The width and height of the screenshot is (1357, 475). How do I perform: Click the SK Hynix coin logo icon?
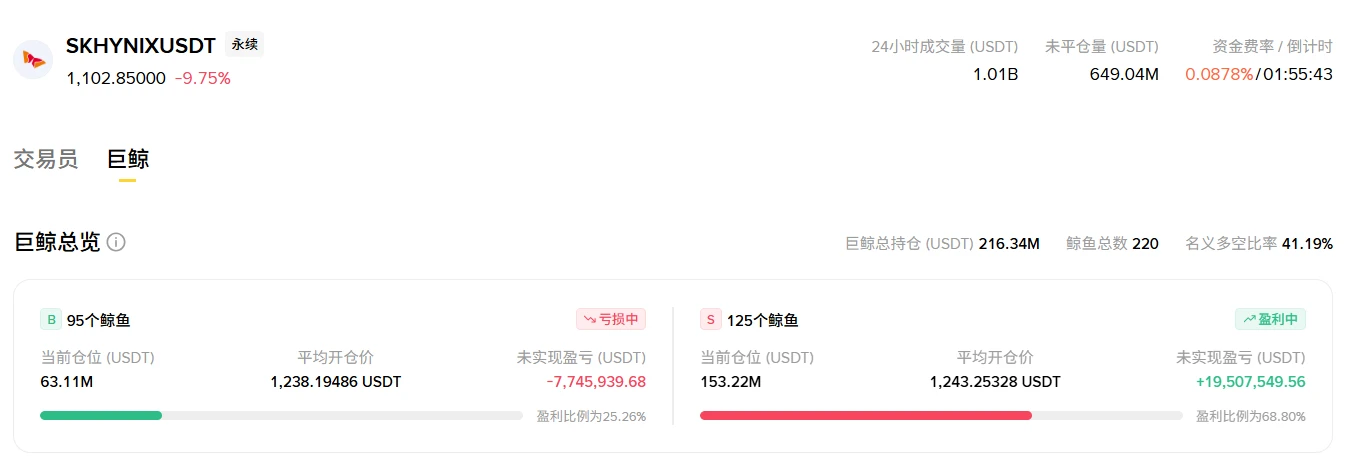33,60
